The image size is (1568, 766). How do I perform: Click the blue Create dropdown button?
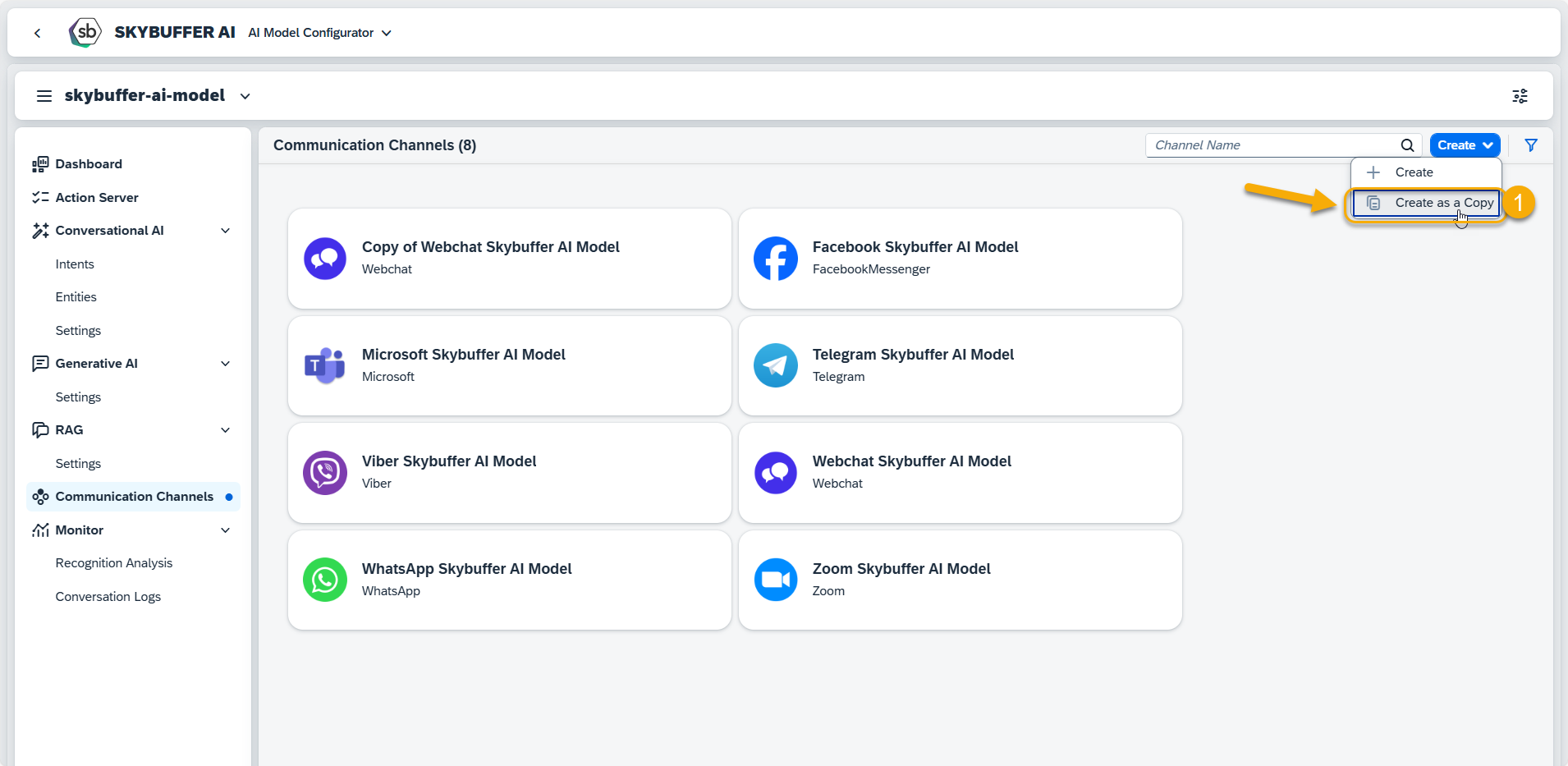[x=1465, y=145]
